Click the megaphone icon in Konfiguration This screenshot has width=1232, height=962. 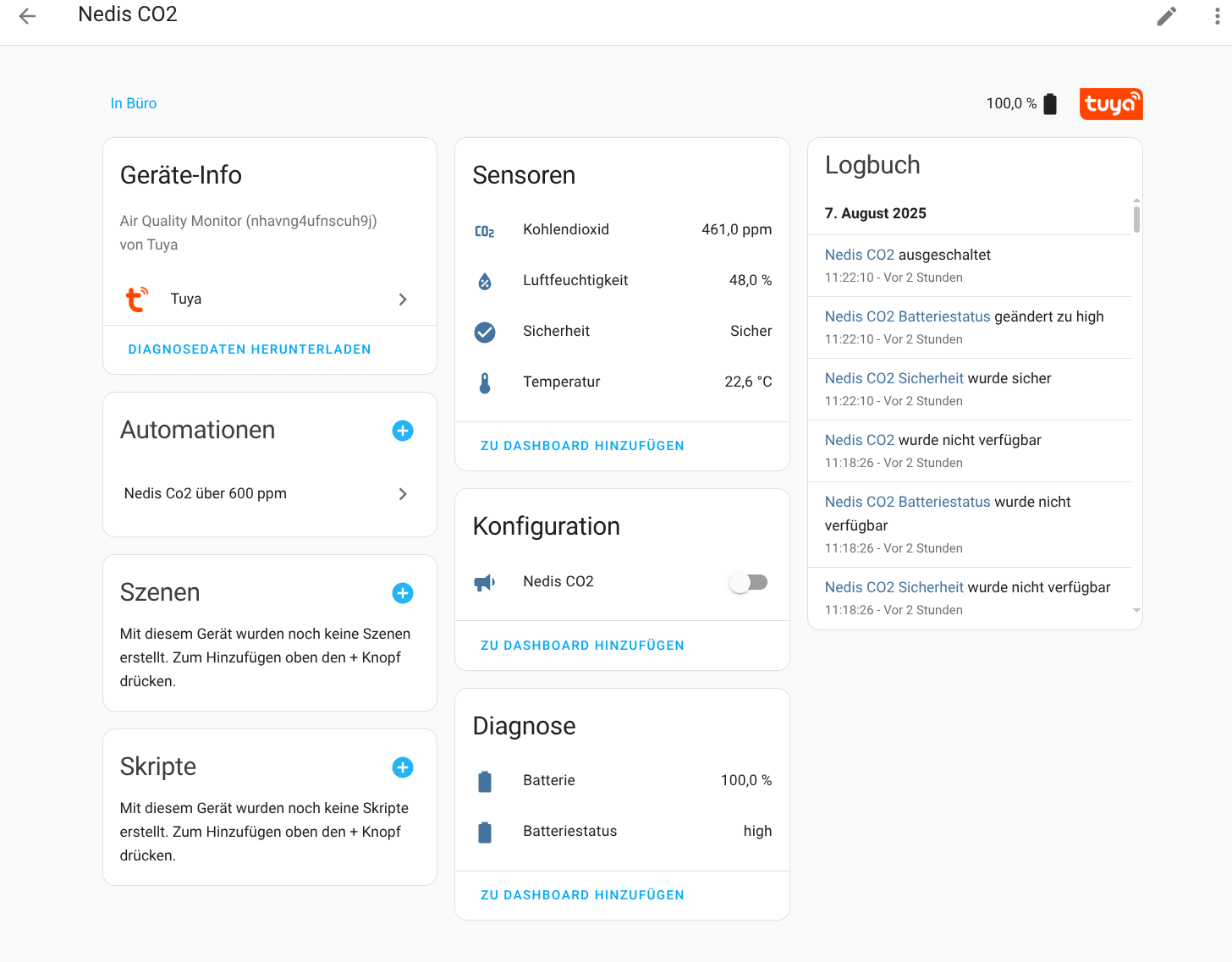[x=485, y=582]
